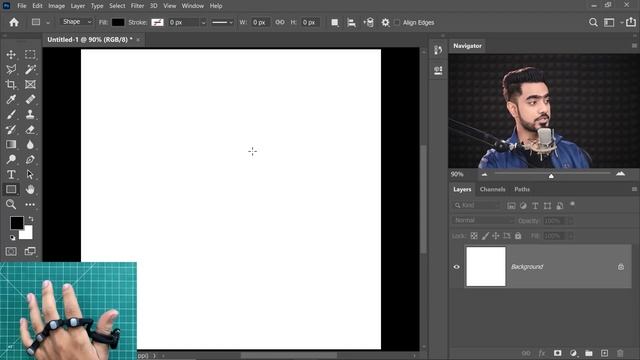Click the Home button in options bar

[14, 22]
